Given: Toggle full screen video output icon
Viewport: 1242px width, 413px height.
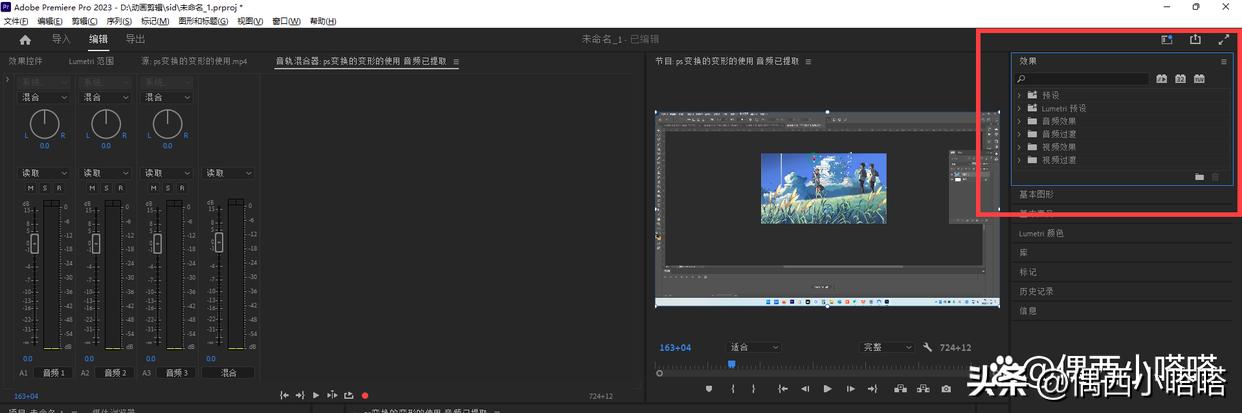Looking at the screenshot, I should click(1224, 40).
